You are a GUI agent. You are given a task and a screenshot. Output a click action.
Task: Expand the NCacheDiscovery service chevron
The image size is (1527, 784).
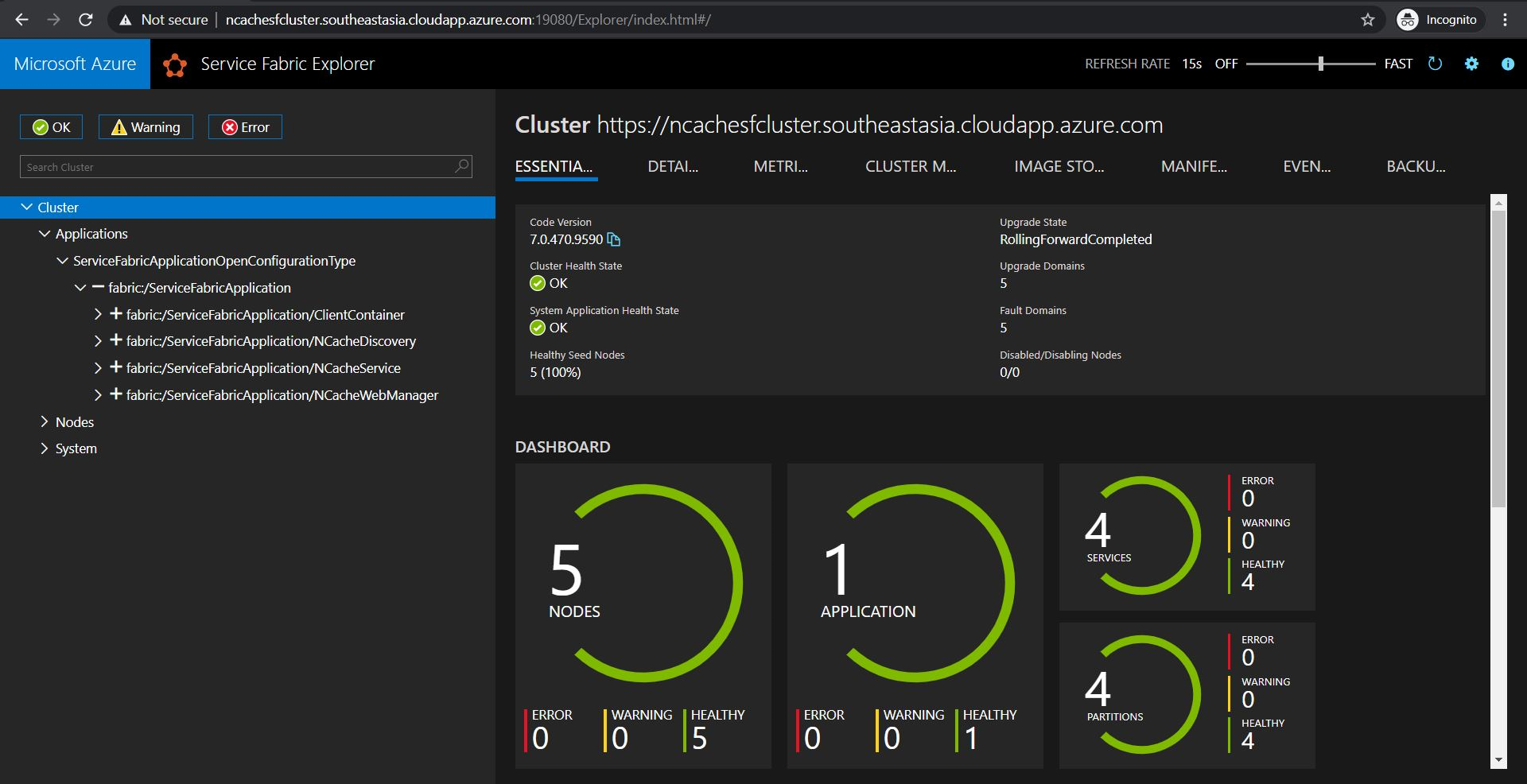click(x=98, y=340)
